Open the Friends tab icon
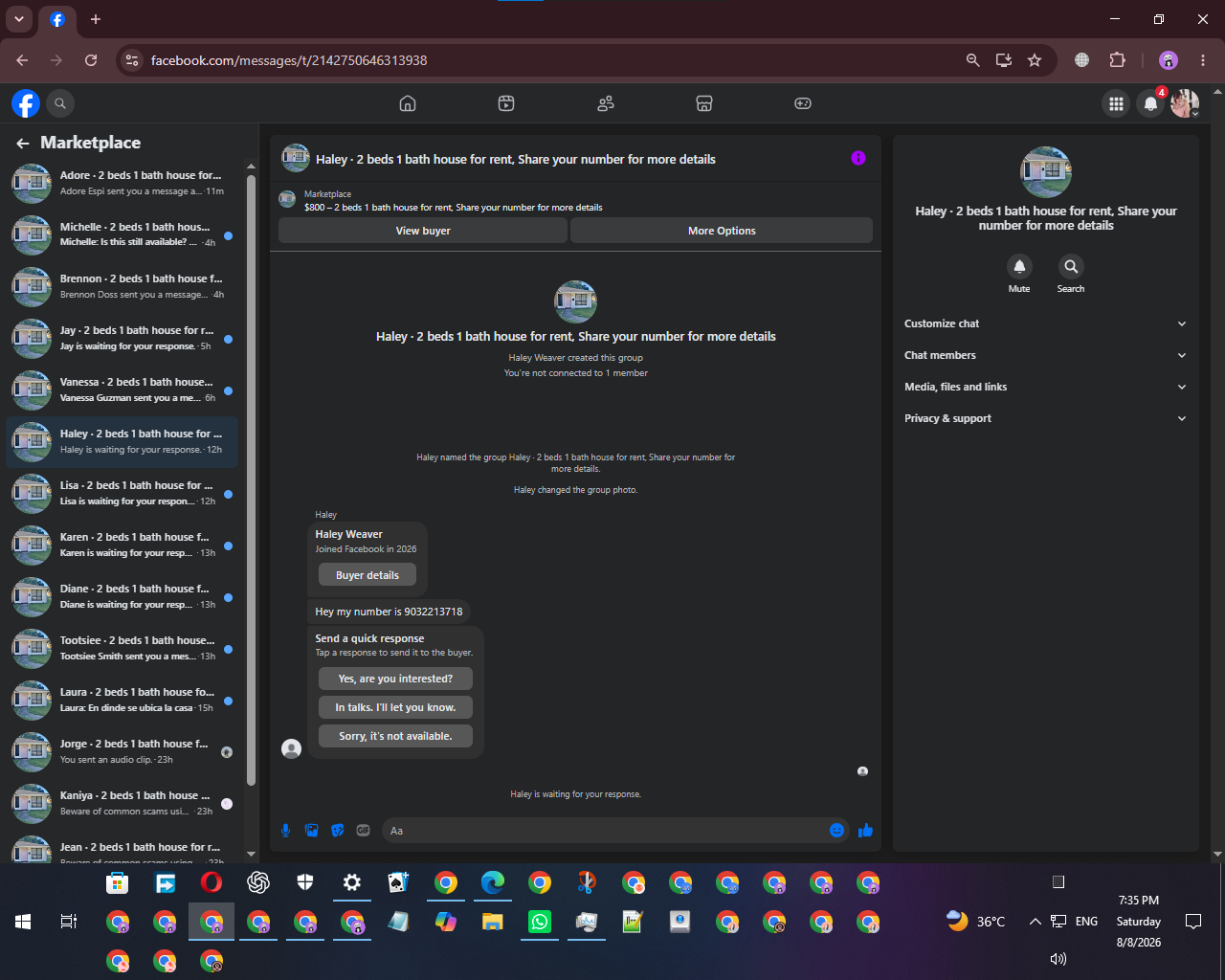Image resolution: width=1225 pixels, height=980 pixels. click(606, 103)
